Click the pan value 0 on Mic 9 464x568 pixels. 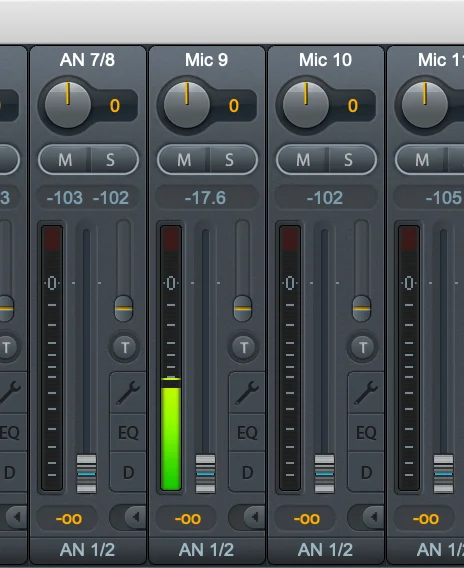234,106
